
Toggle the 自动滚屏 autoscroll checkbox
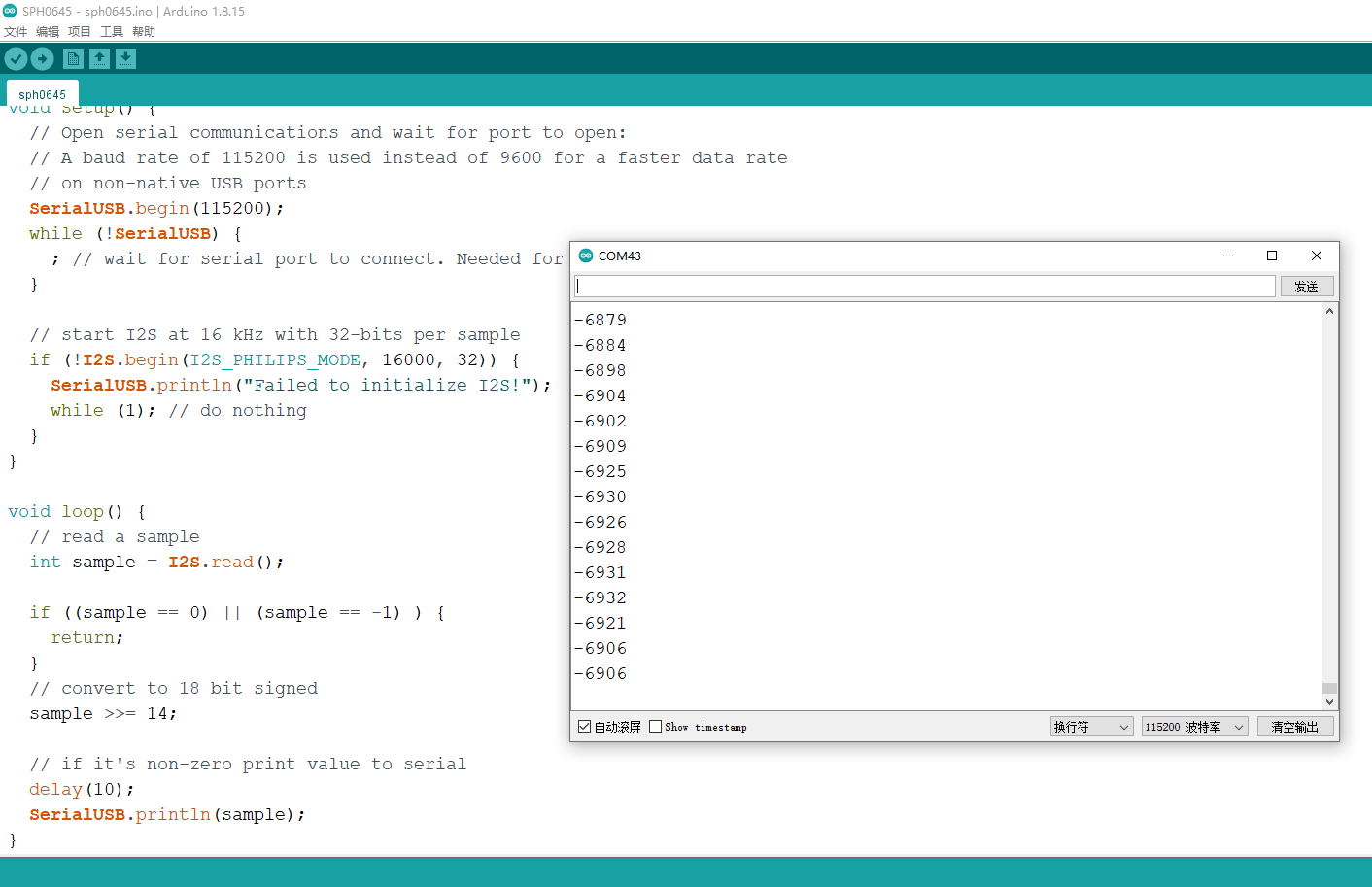(x=585, y=727)
